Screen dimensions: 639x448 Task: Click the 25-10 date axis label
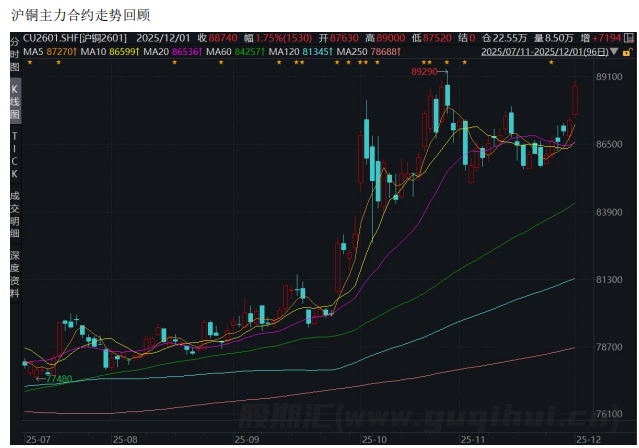coord(374,438)
